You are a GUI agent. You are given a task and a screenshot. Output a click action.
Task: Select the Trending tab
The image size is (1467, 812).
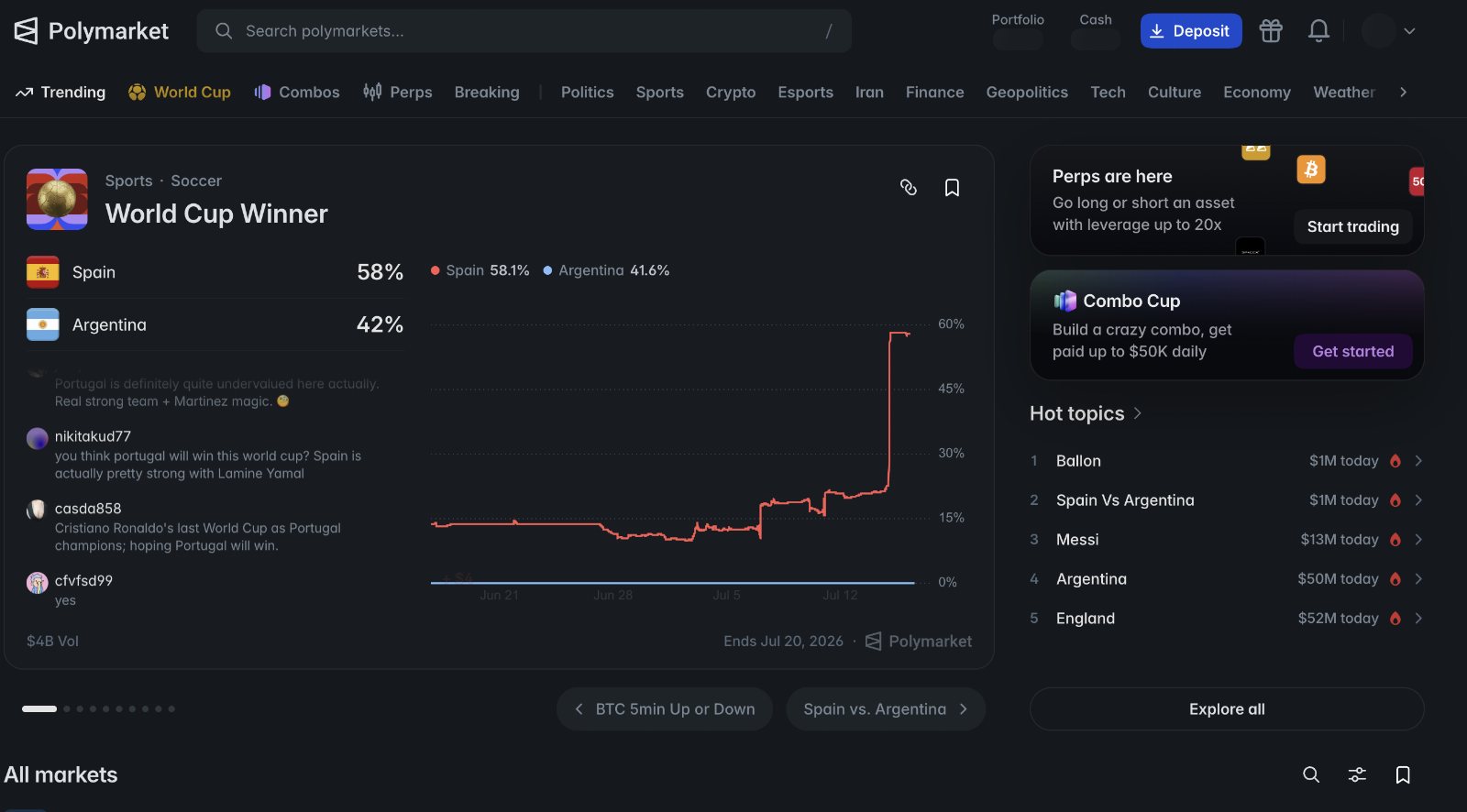coord(61,93)
